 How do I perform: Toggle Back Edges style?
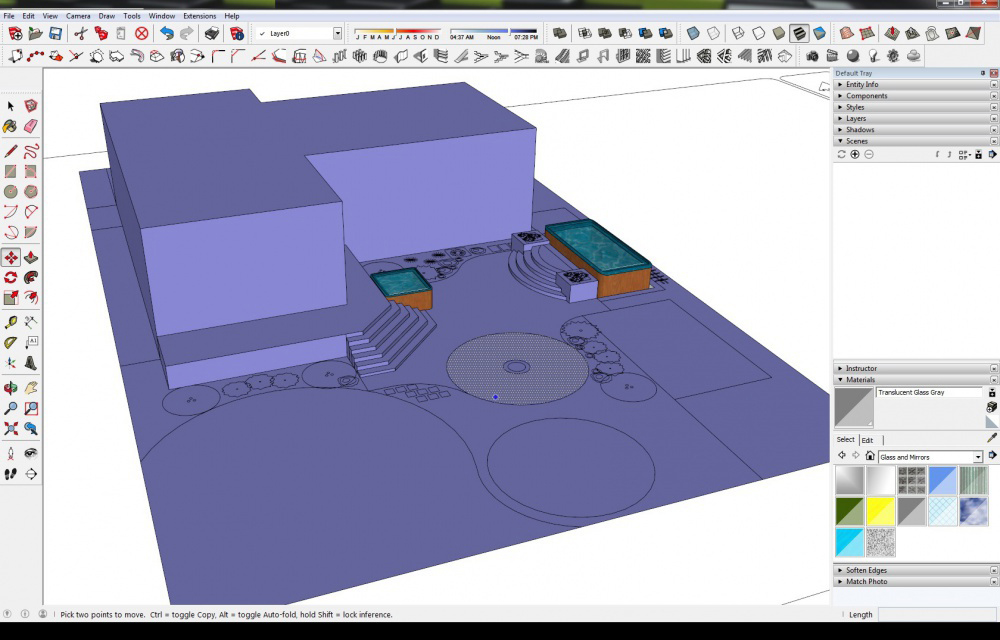point(714,33)
